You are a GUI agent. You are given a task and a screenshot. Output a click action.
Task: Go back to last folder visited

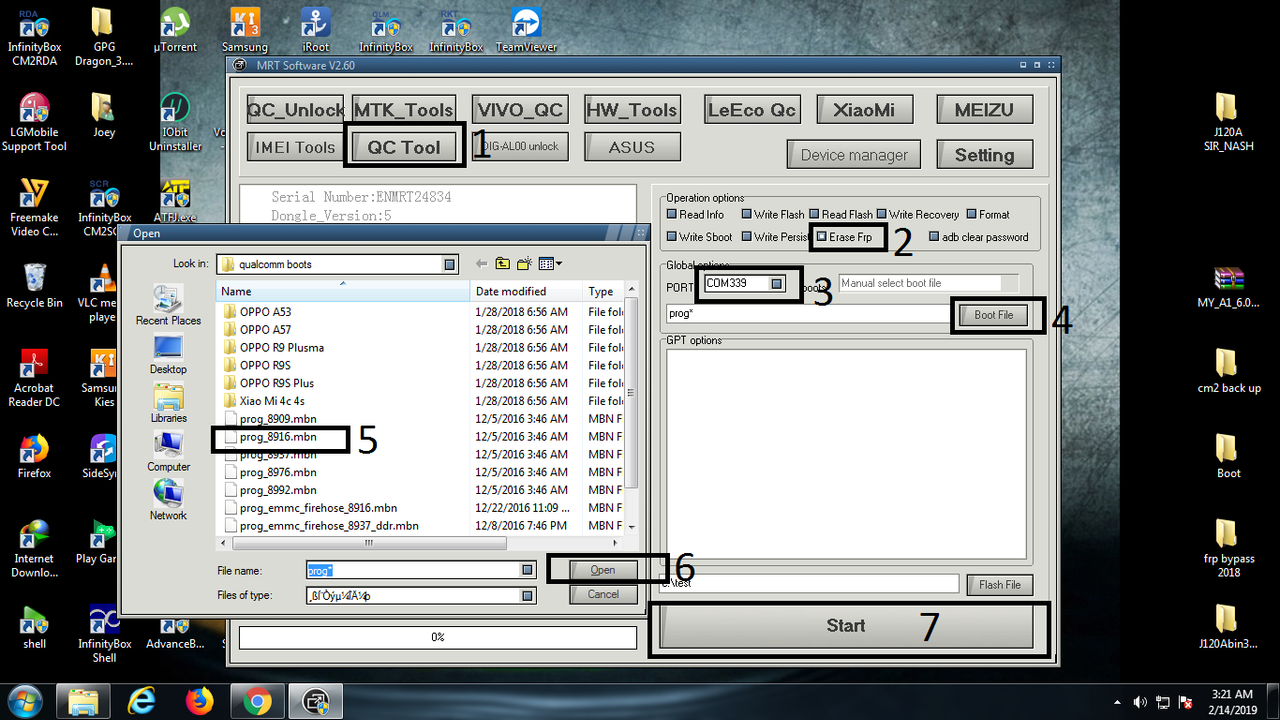click(x=481, y=264)
